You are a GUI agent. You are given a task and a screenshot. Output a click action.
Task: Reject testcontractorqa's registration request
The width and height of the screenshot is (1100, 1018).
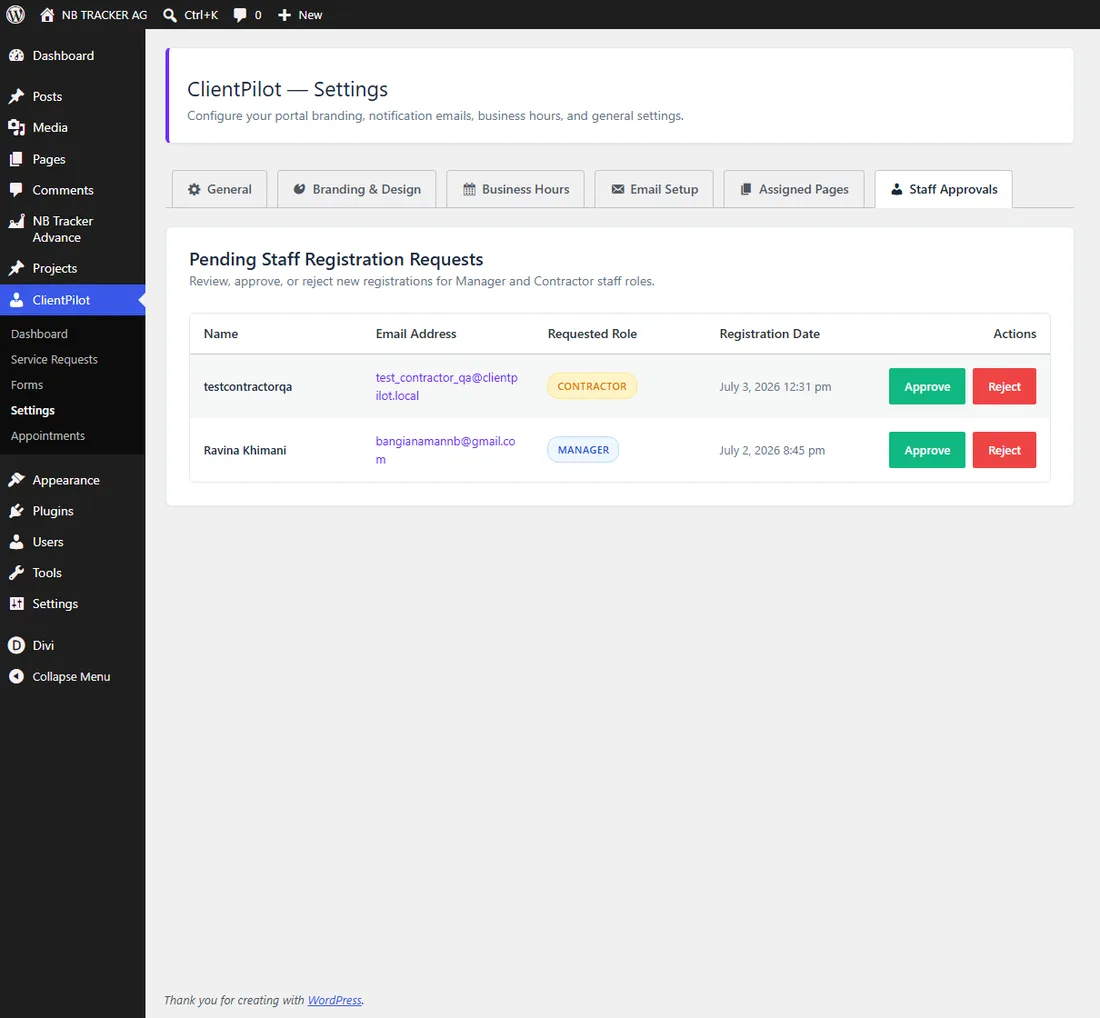pos(1004,387)
